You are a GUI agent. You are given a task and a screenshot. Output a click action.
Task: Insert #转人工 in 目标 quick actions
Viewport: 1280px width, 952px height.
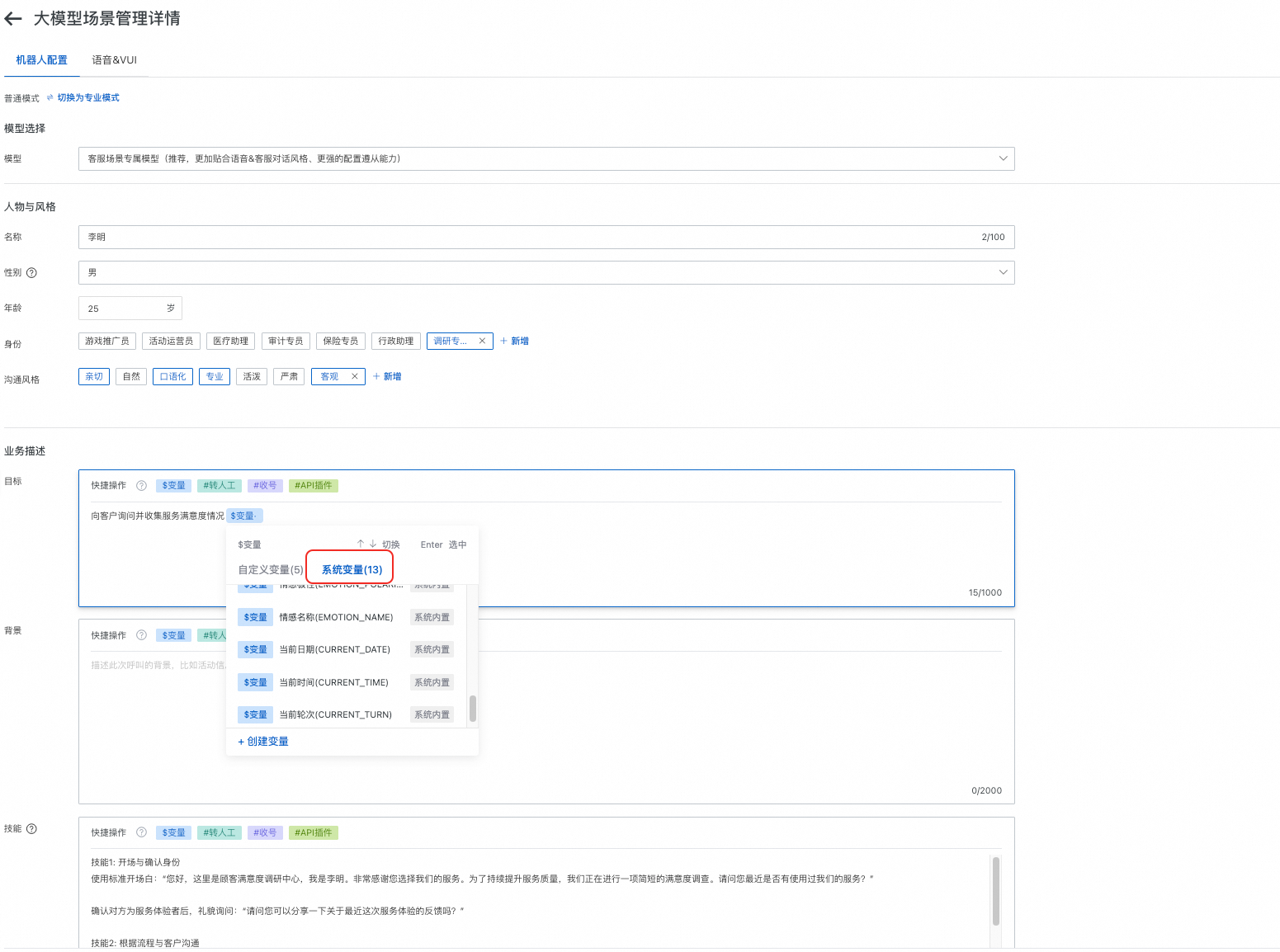220,486
